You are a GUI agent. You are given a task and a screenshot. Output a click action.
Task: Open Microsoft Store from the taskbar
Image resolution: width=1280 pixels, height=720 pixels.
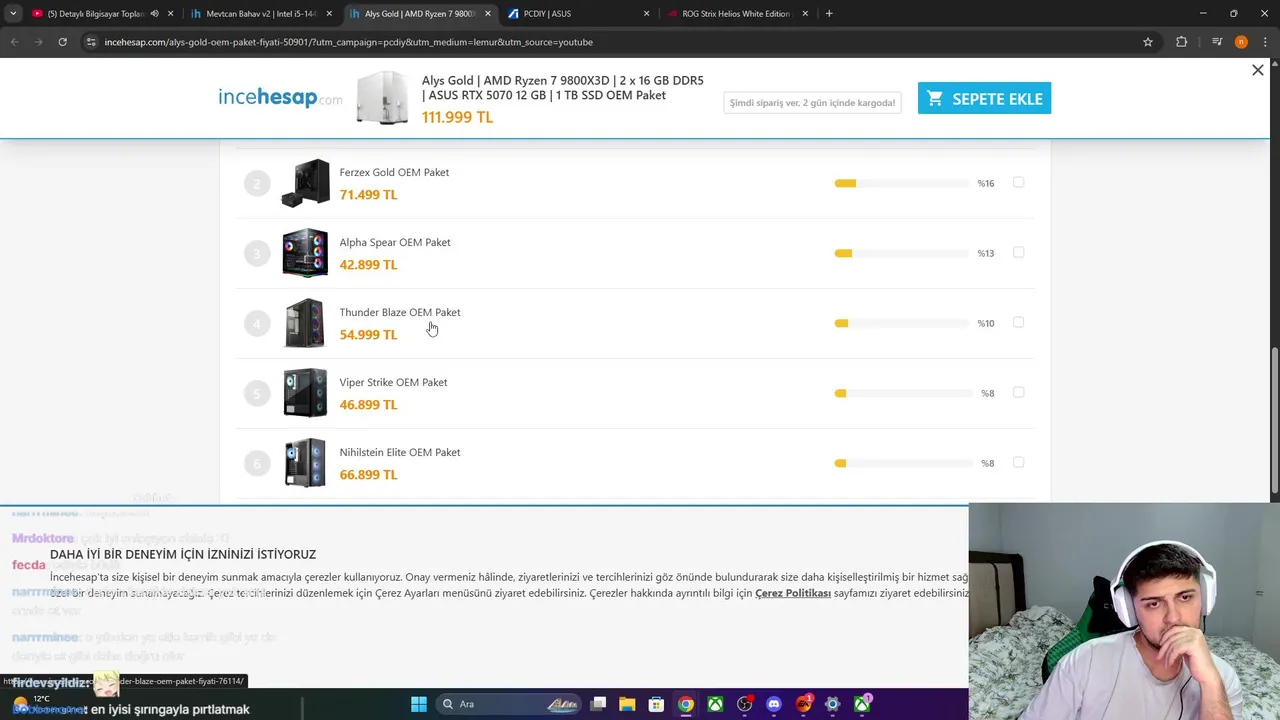point(656,704)
